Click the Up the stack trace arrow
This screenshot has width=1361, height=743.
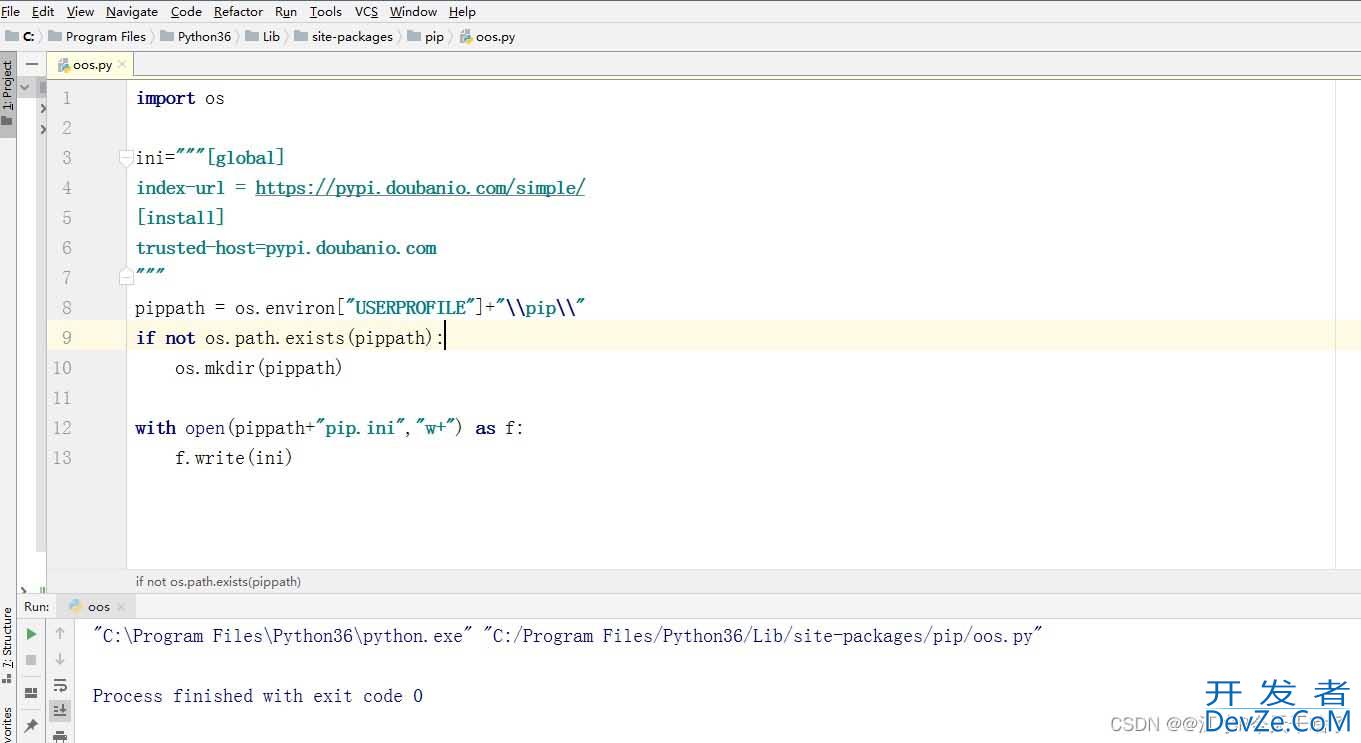coord(60,633)
